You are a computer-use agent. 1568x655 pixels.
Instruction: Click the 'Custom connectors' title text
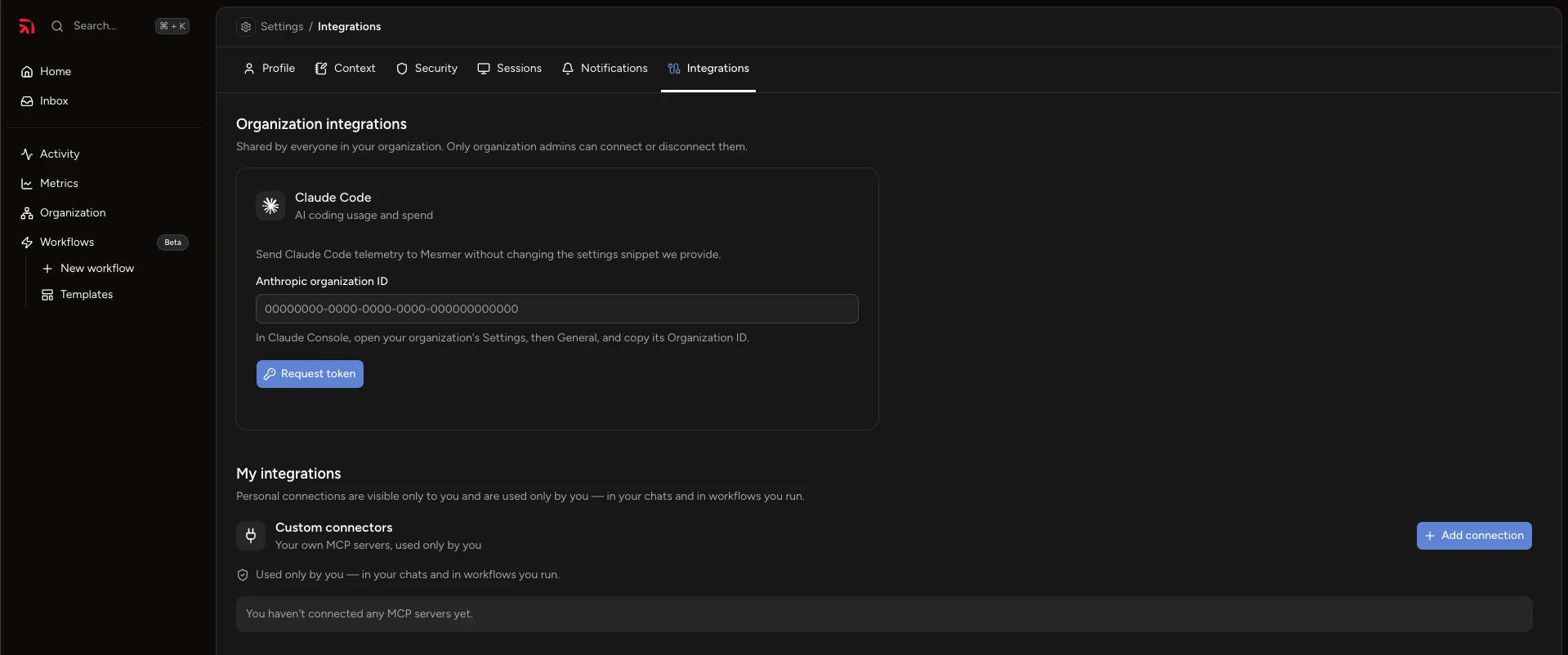tap(333, 528)
